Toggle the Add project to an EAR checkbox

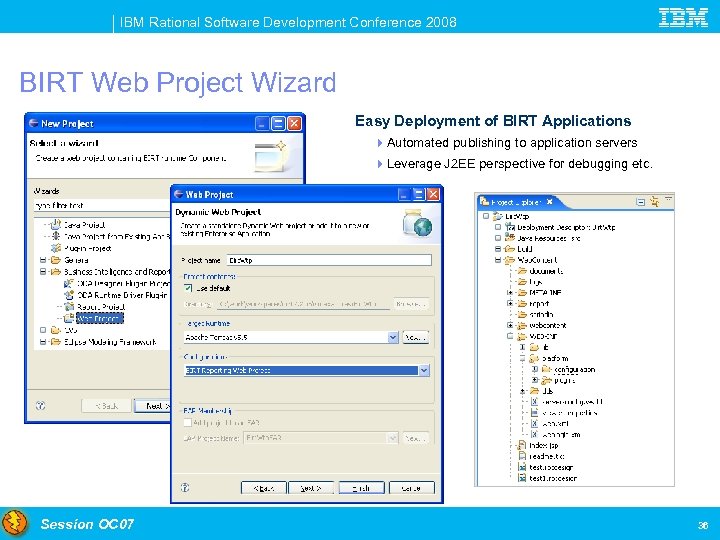click(187, 422)
